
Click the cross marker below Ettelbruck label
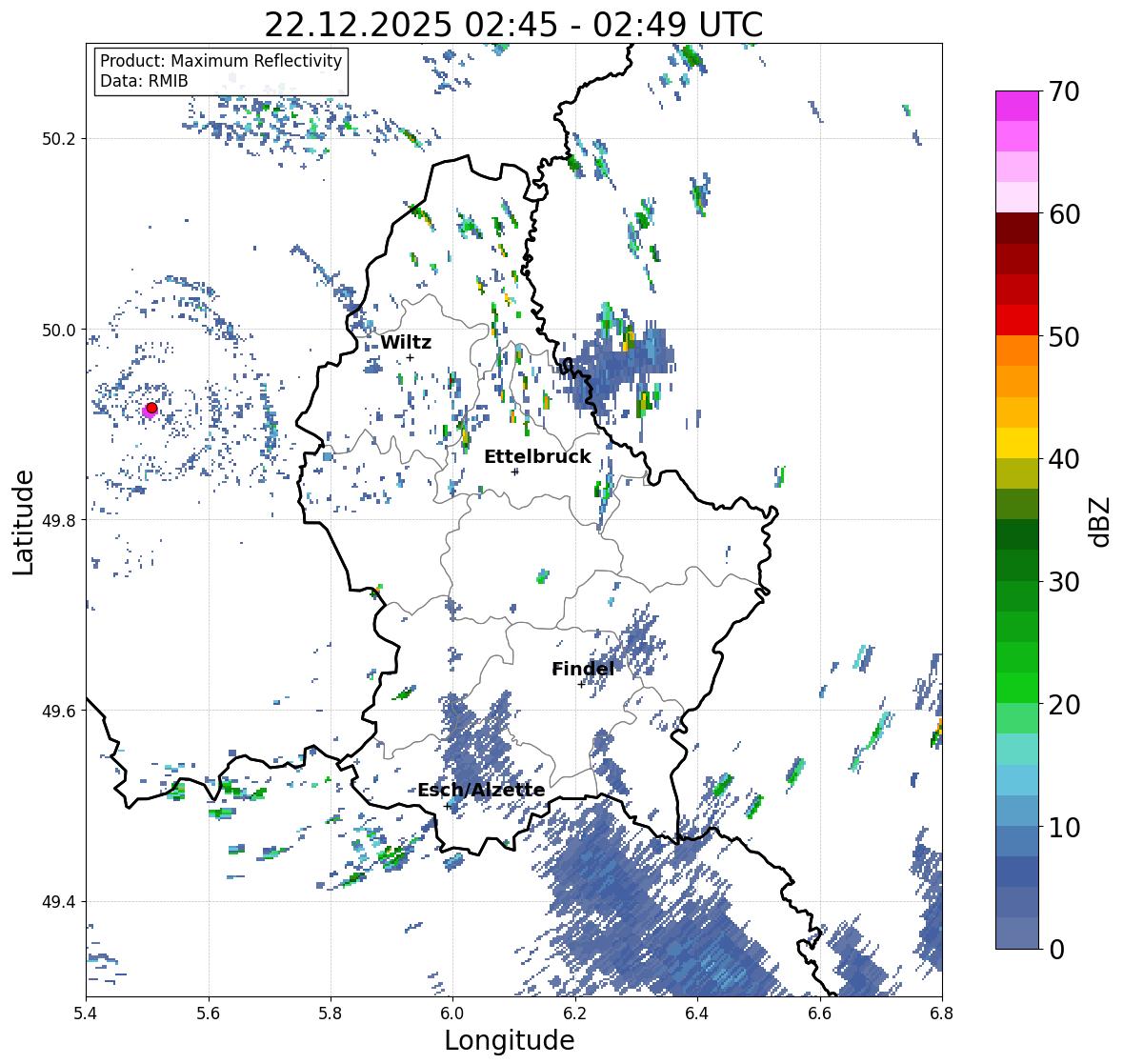click(514, 472)
